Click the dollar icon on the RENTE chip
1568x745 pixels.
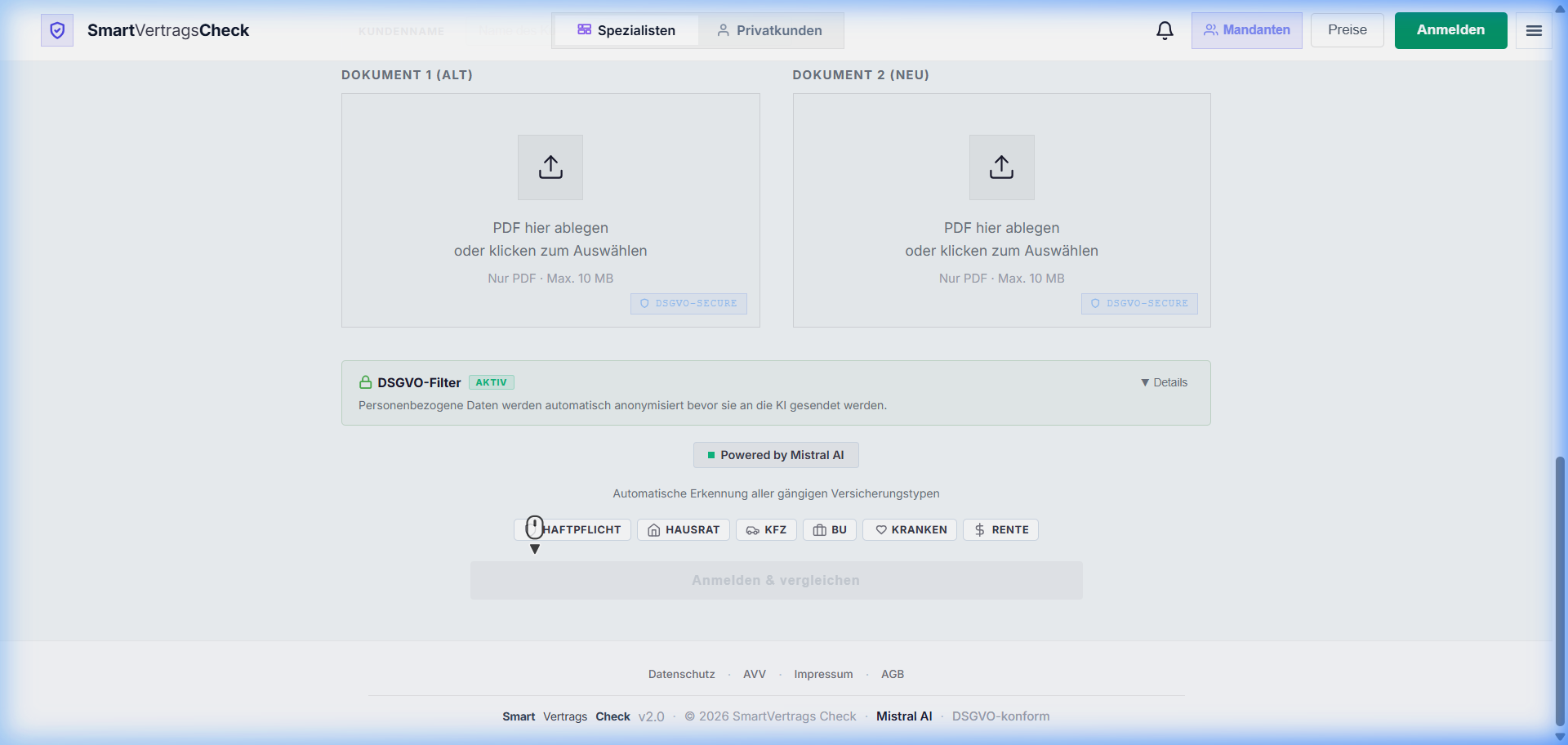pos(978,529)
